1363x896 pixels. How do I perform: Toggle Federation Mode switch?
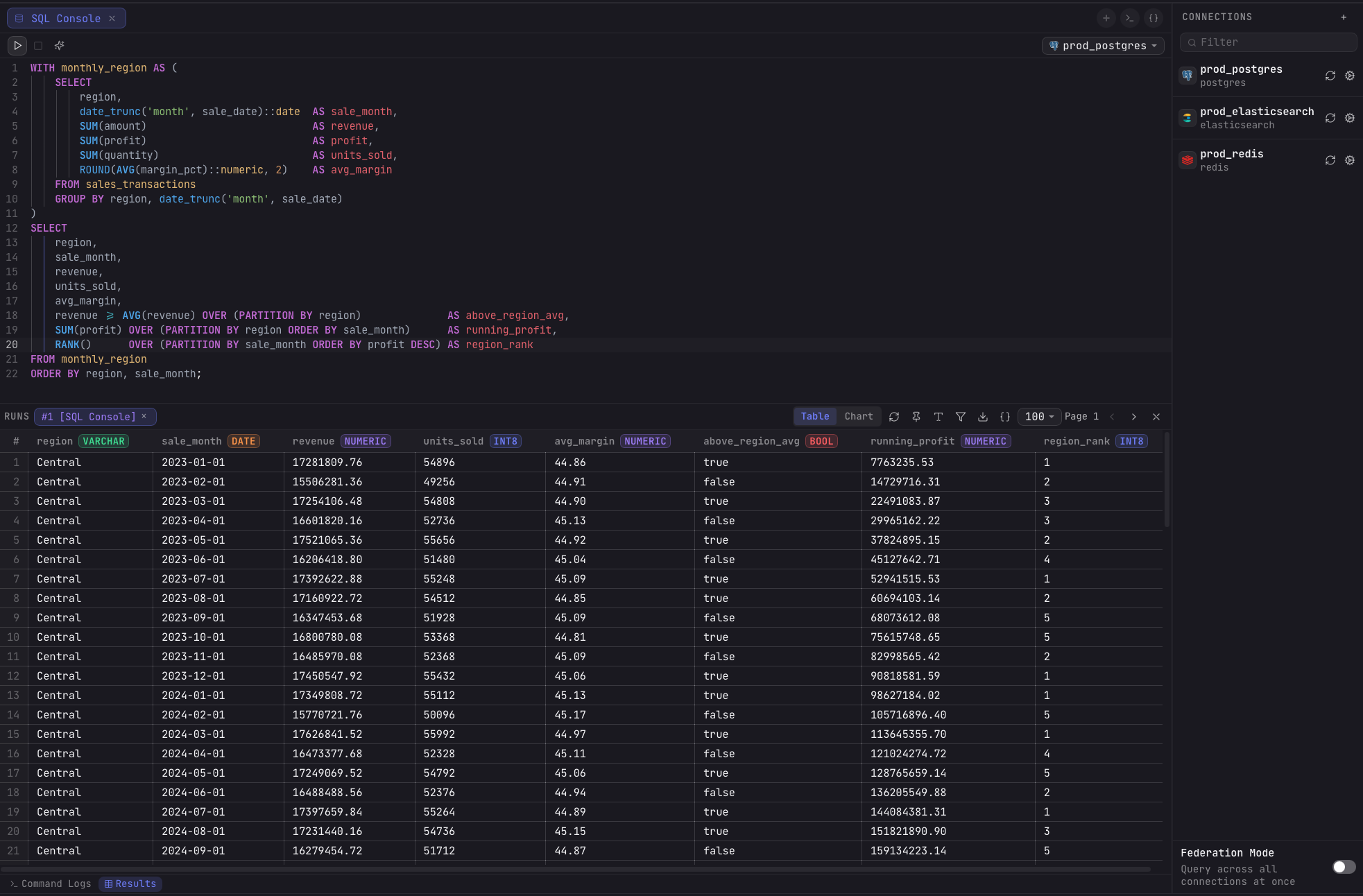click(1344, 867)
